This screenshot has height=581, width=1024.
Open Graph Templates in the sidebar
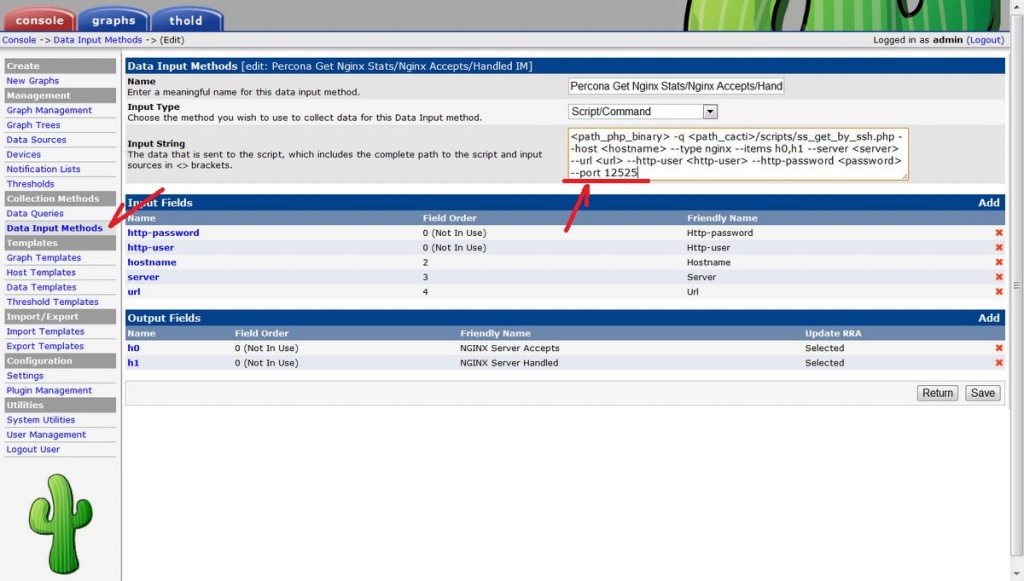click(x=43, y=258)
